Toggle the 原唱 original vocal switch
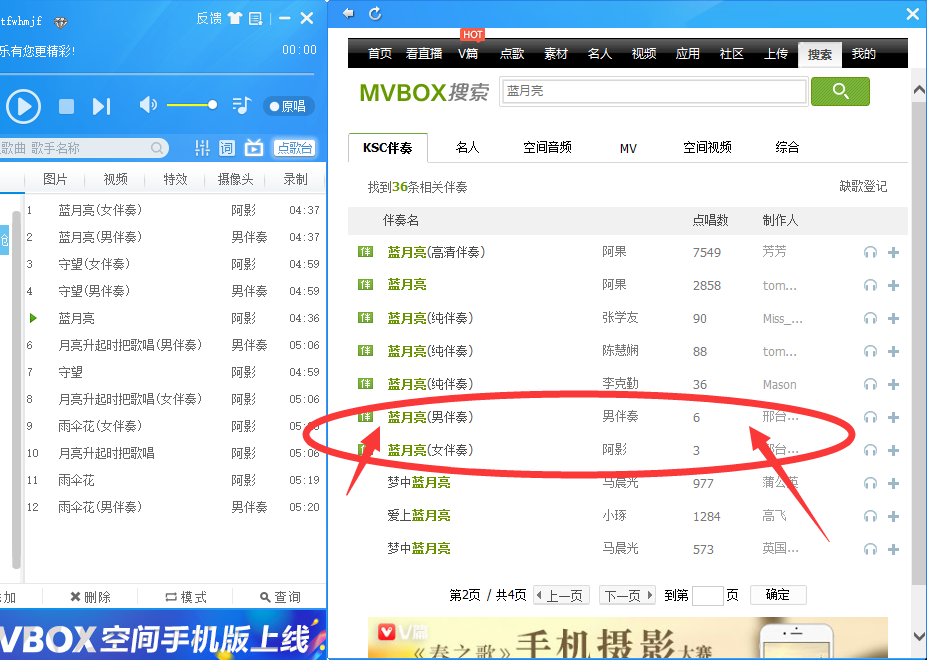927x660 pixels. pos(288,106)
